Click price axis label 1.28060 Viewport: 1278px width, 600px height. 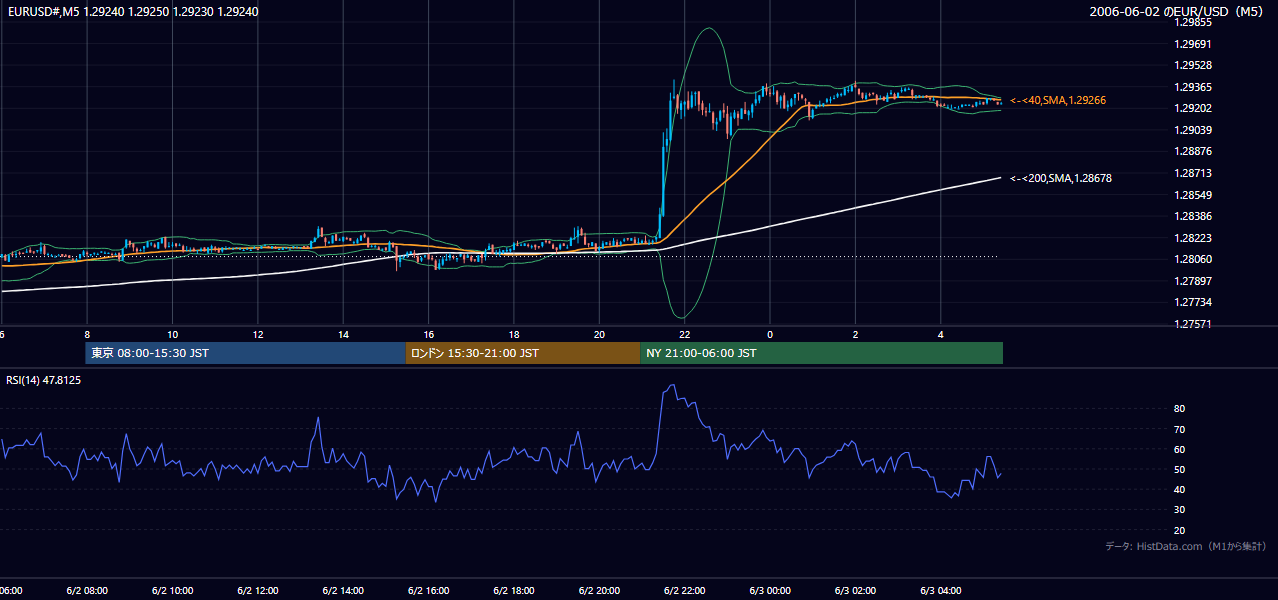click(1193, 259)
